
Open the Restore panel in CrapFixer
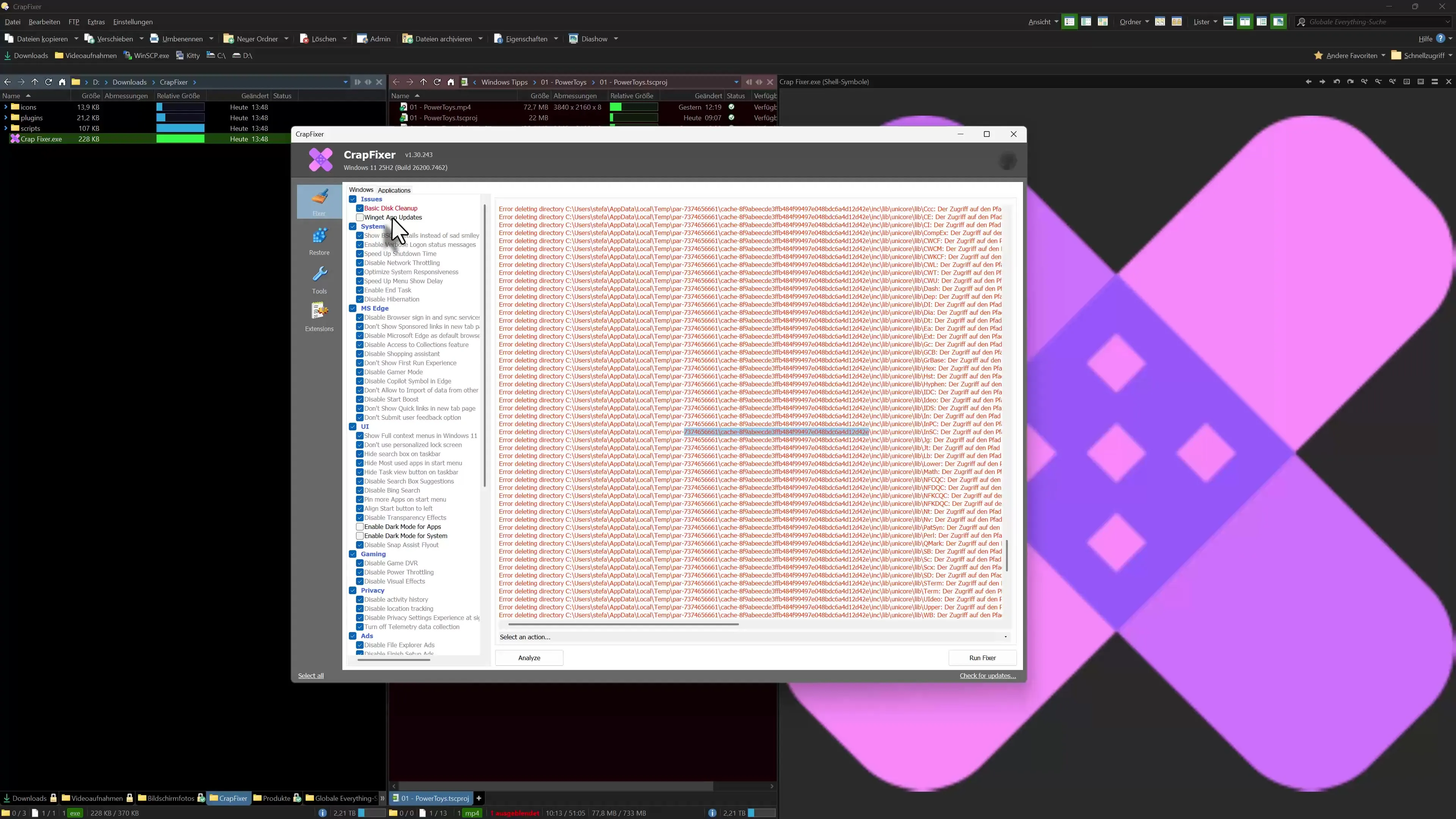click(x=319, y=240)
